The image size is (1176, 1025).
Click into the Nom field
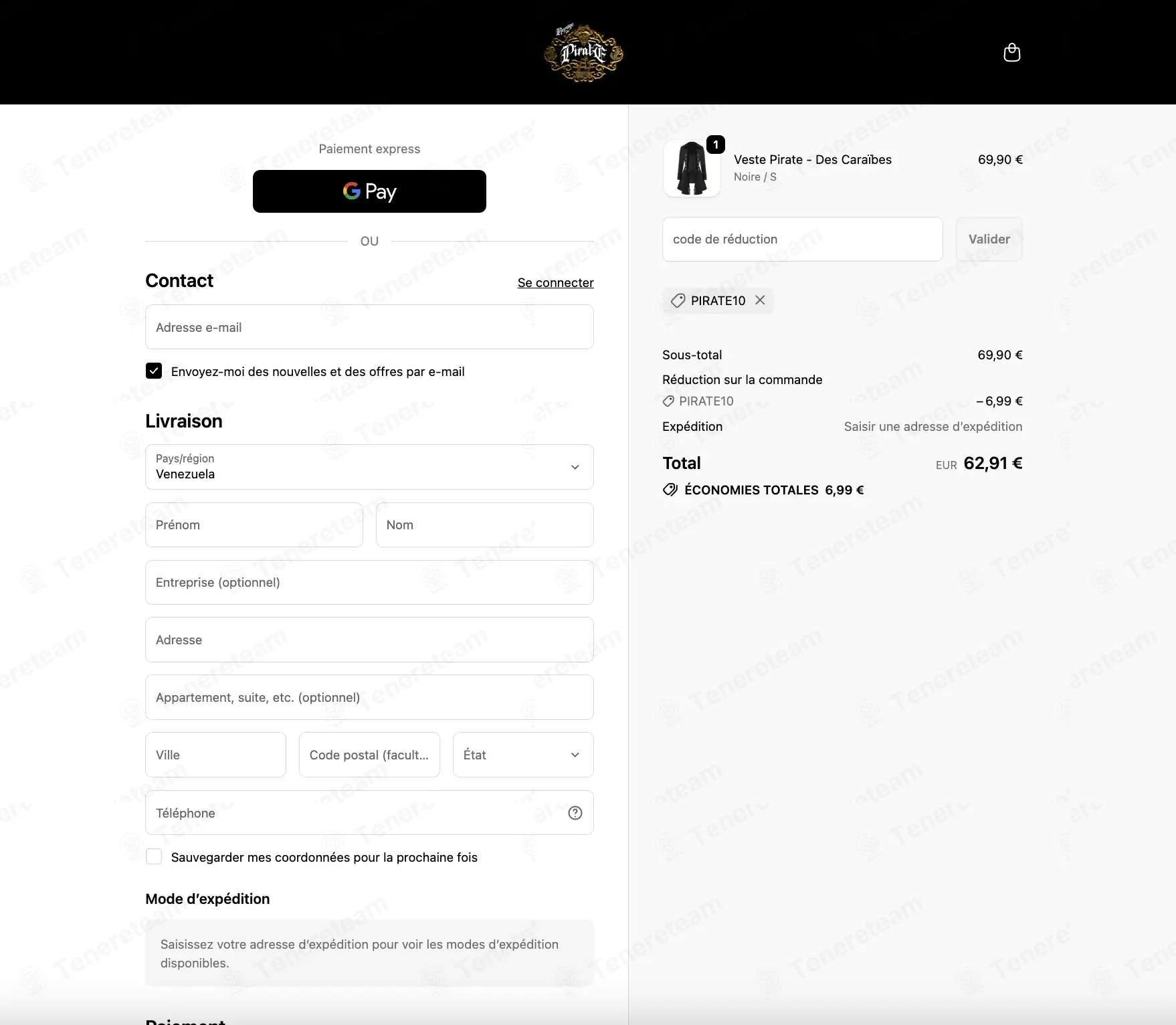pos(485,525)
